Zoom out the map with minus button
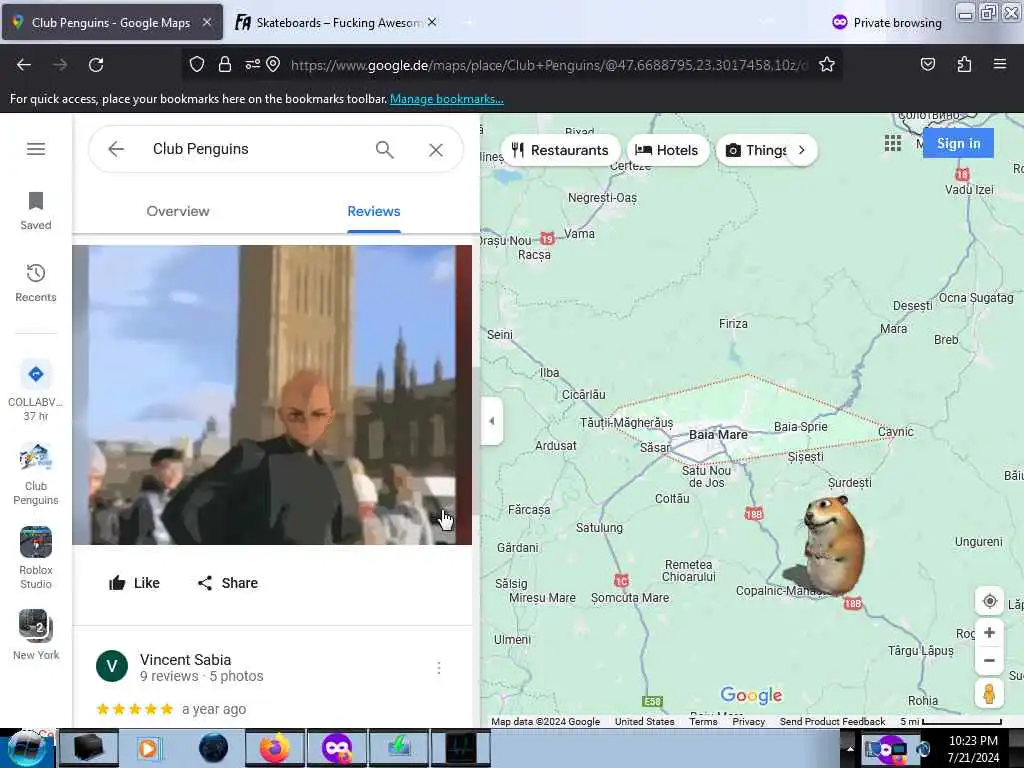This screenshot has width=1024, height=768. 989,660
